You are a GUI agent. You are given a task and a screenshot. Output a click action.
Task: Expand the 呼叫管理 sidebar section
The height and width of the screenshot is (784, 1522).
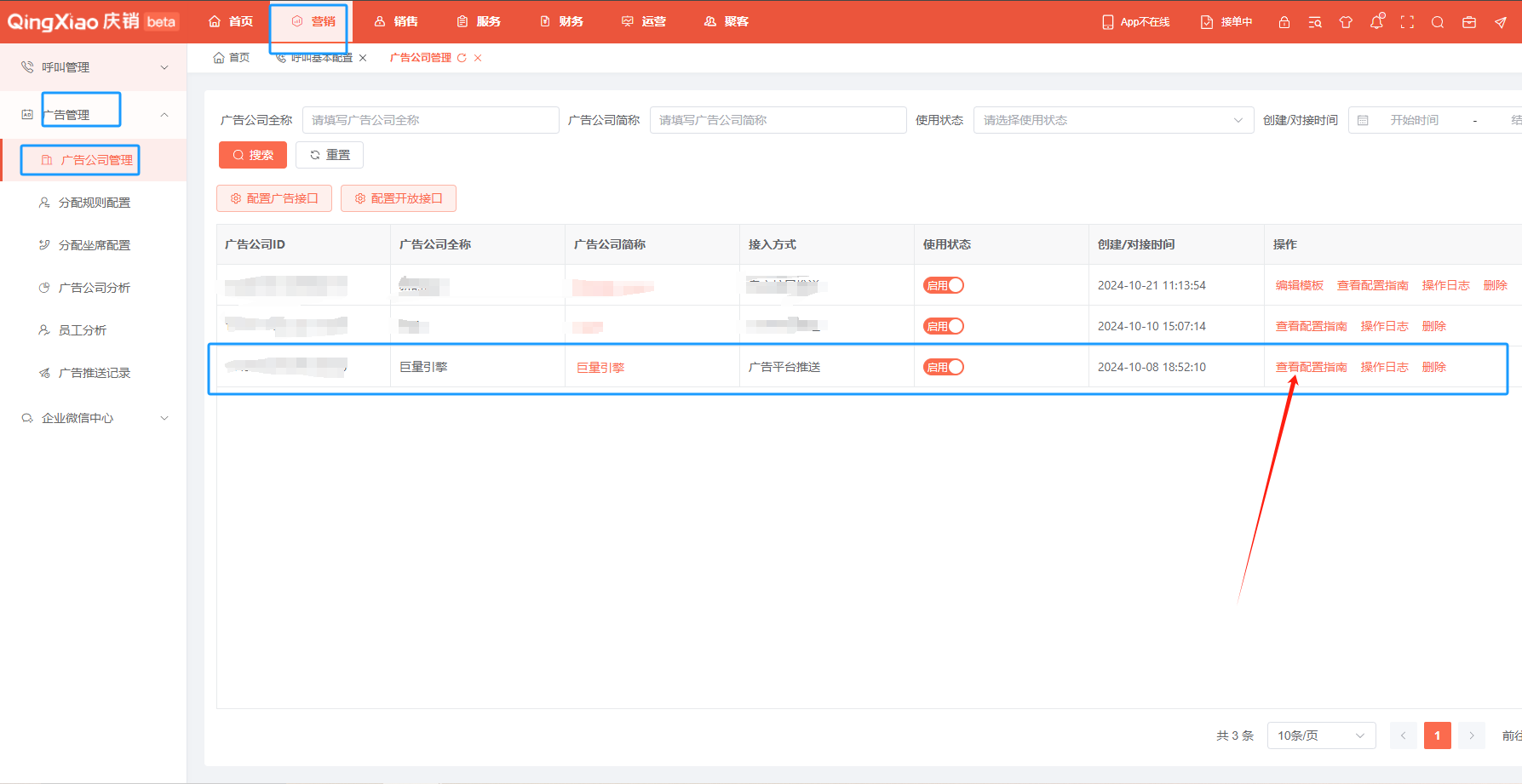pyautogui.click(x=94, y=67)
